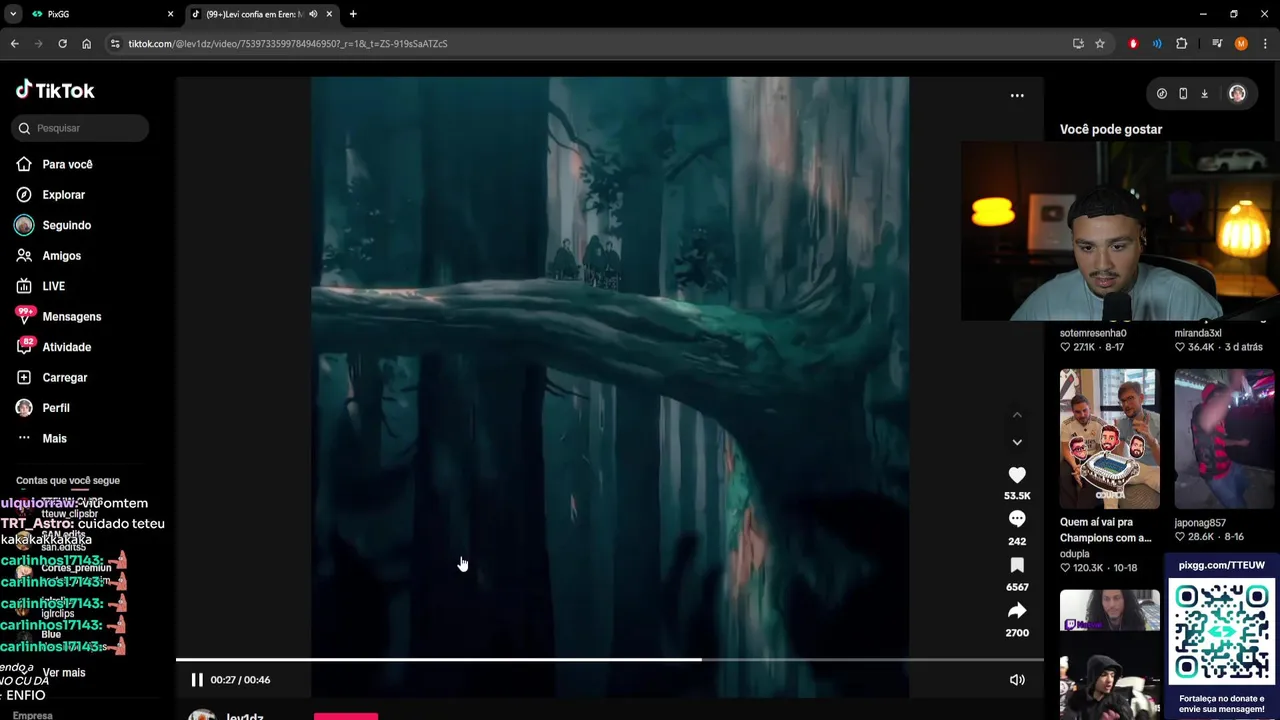This screenshot has height=720, width=1280.
Task: Open site information icon in address bar
Action: click(115, 44)
